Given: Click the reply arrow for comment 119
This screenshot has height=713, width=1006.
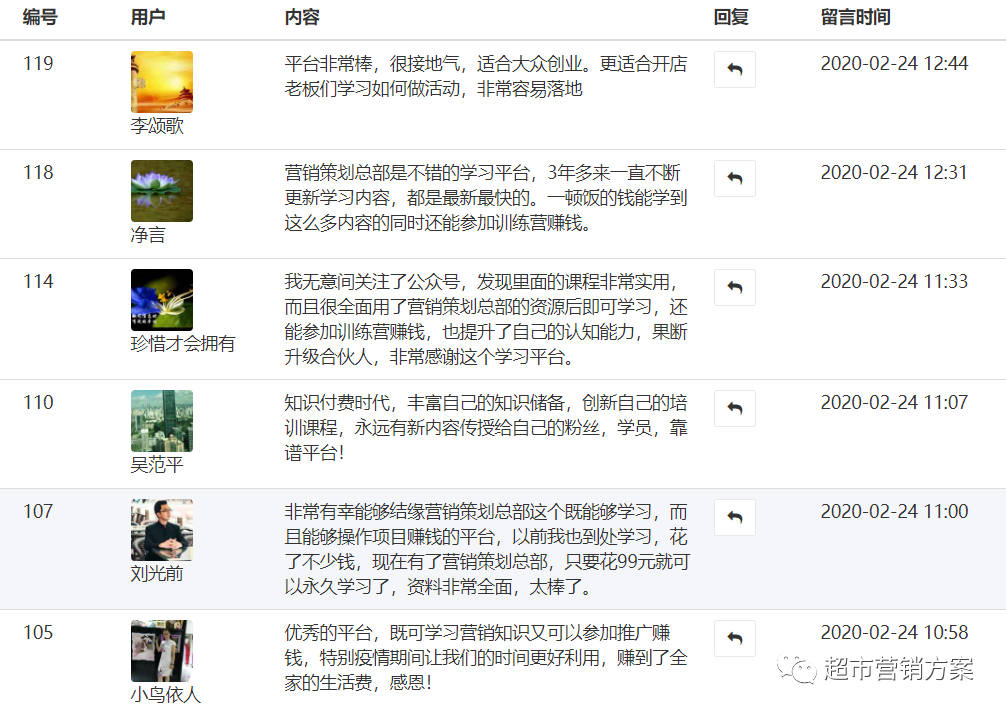Looking at the screenshot, I should [735, 69].
